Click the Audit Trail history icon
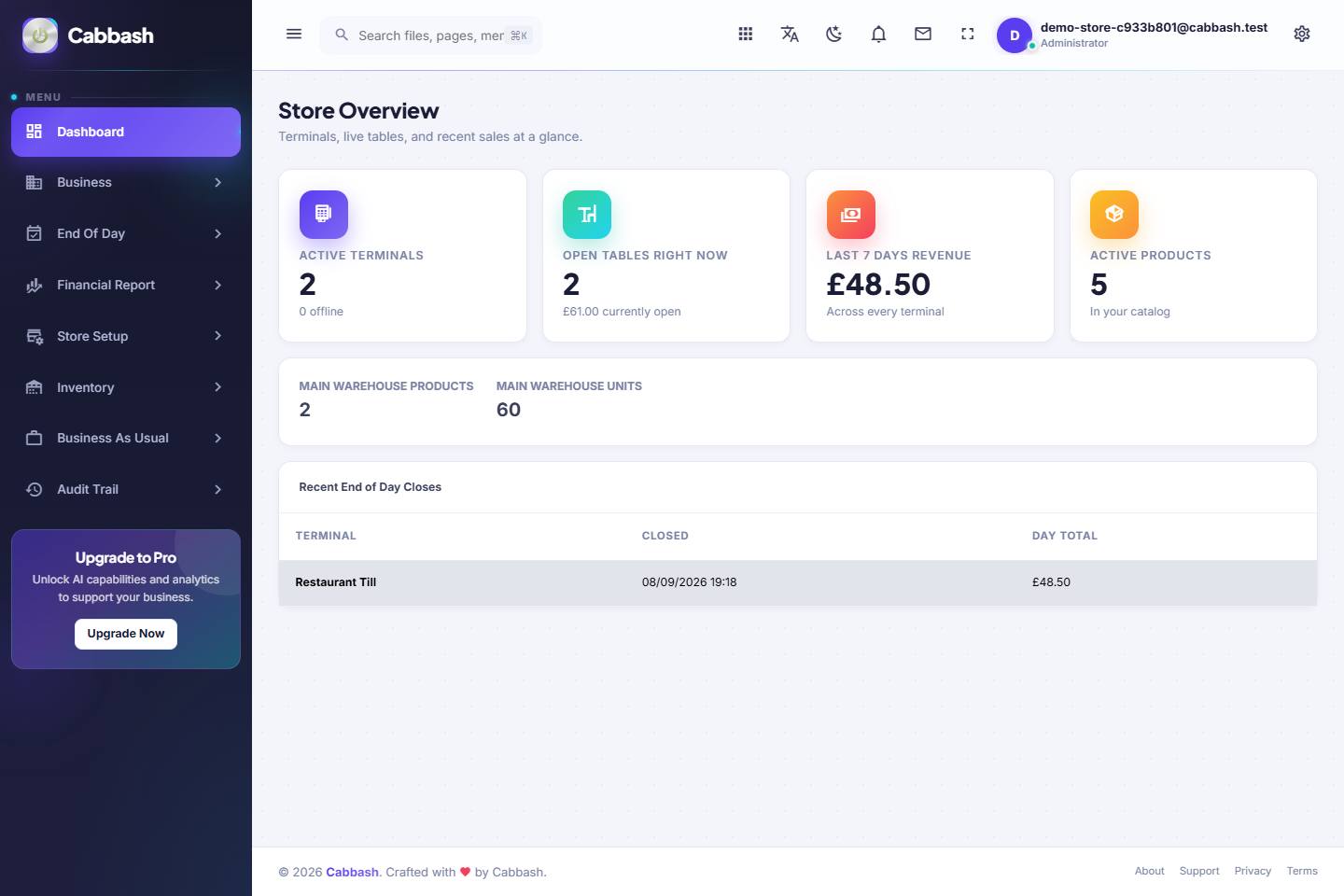Screen dimensions: 1344x896 (x=35, y=489)
